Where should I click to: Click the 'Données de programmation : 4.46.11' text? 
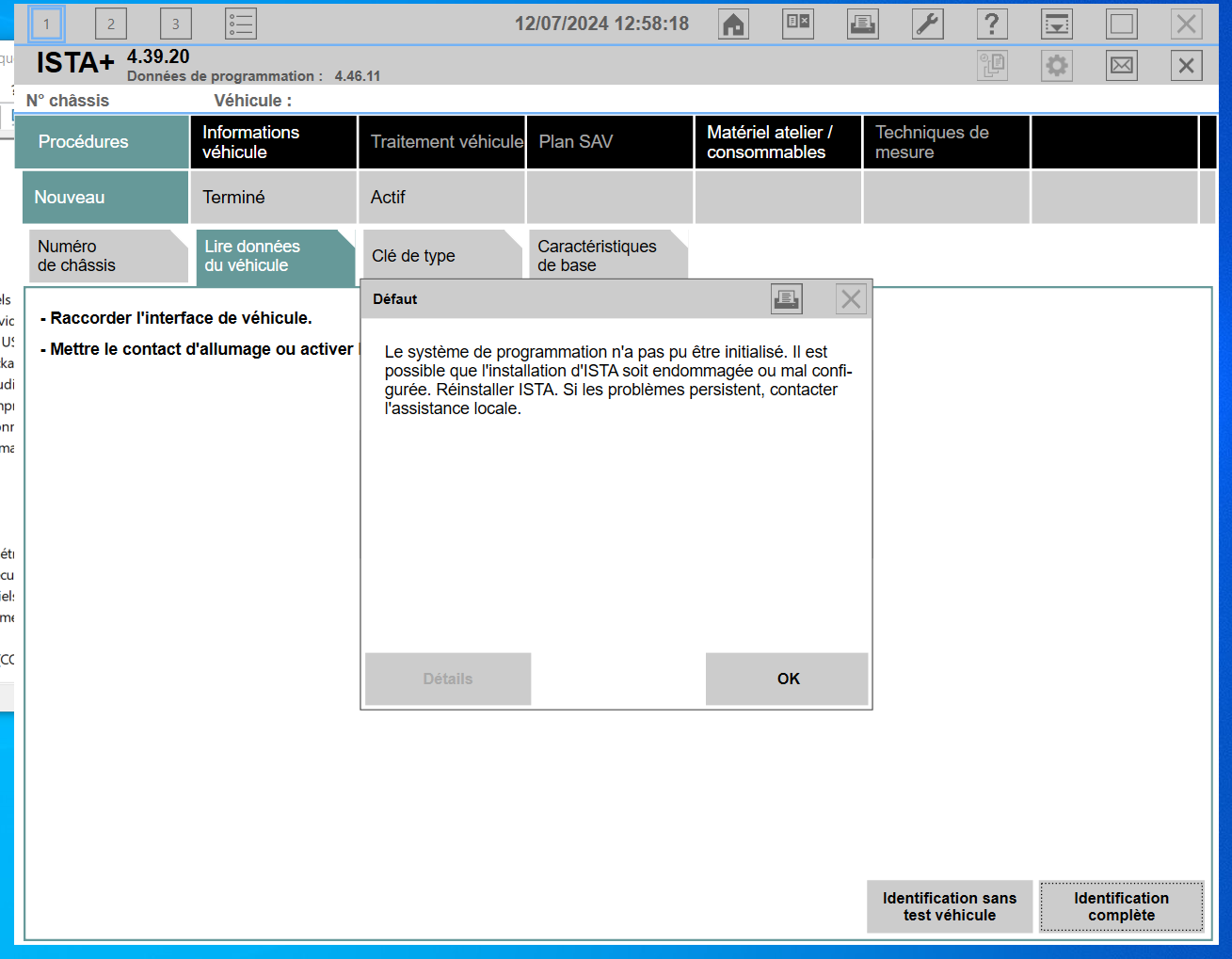point(254,76)
